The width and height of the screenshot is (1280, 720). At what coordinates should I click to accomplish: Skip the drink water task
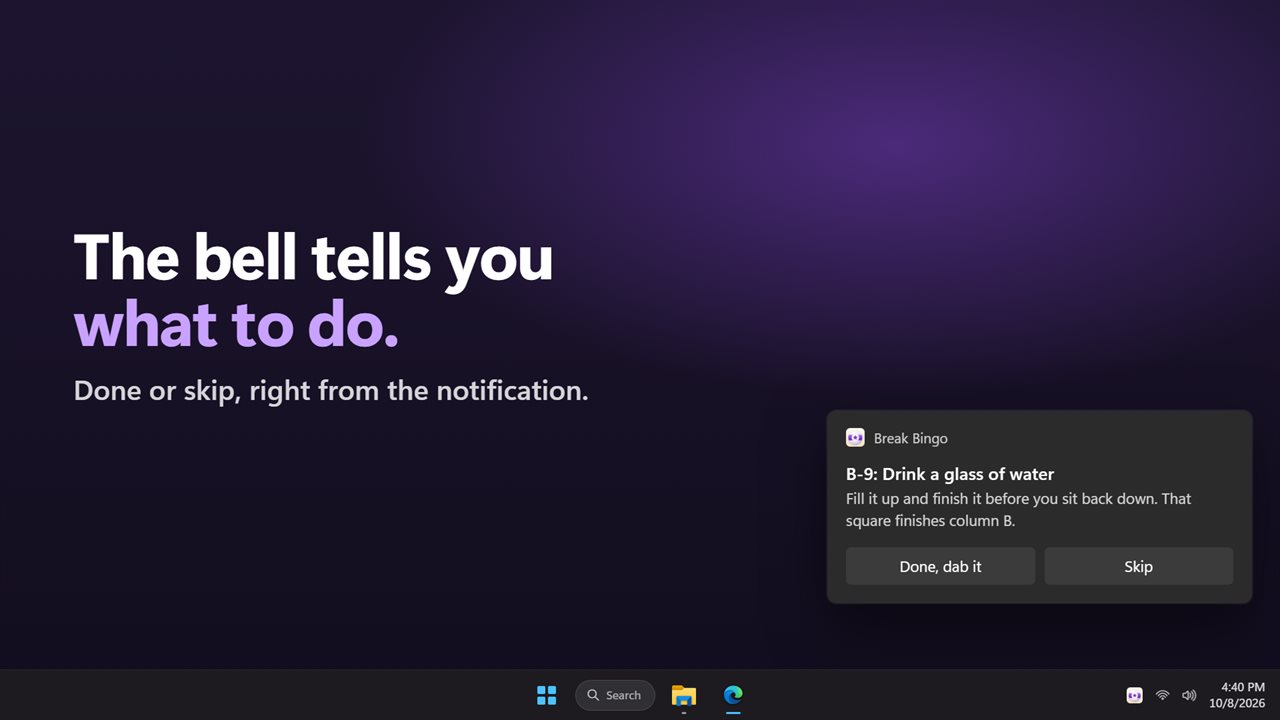pyautogui.click(x=1138, y=566)
